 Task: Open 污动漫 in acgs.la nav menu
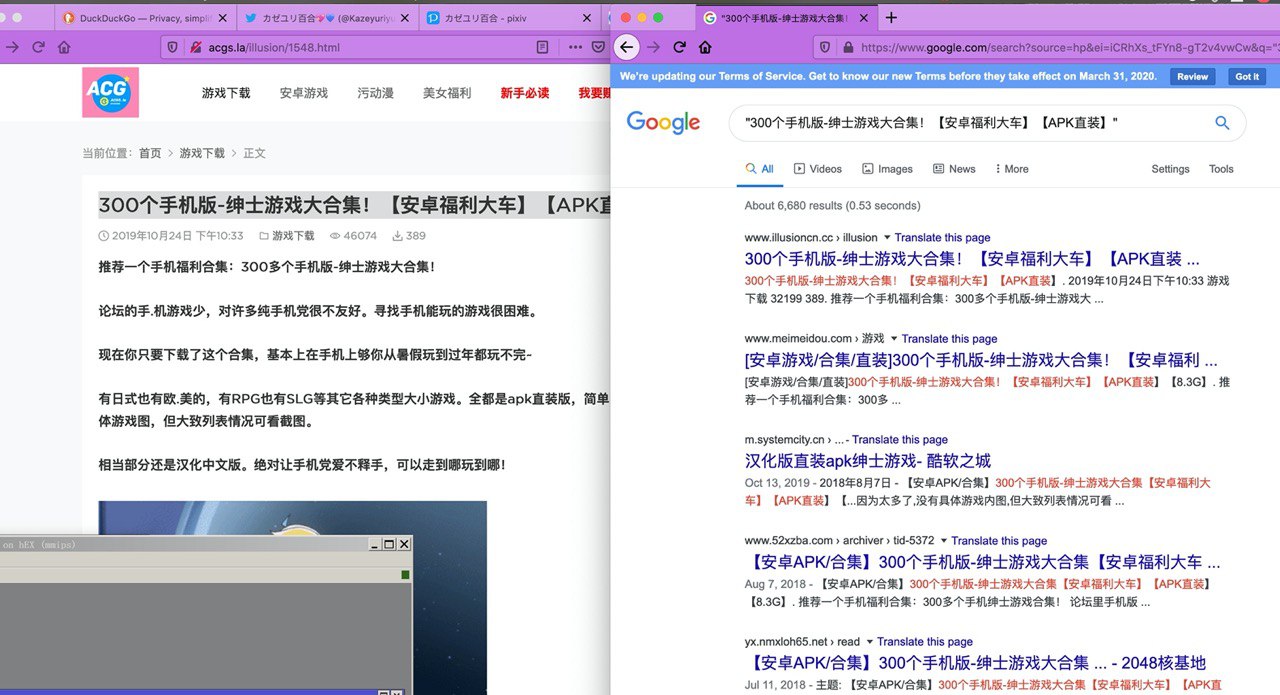375,93
